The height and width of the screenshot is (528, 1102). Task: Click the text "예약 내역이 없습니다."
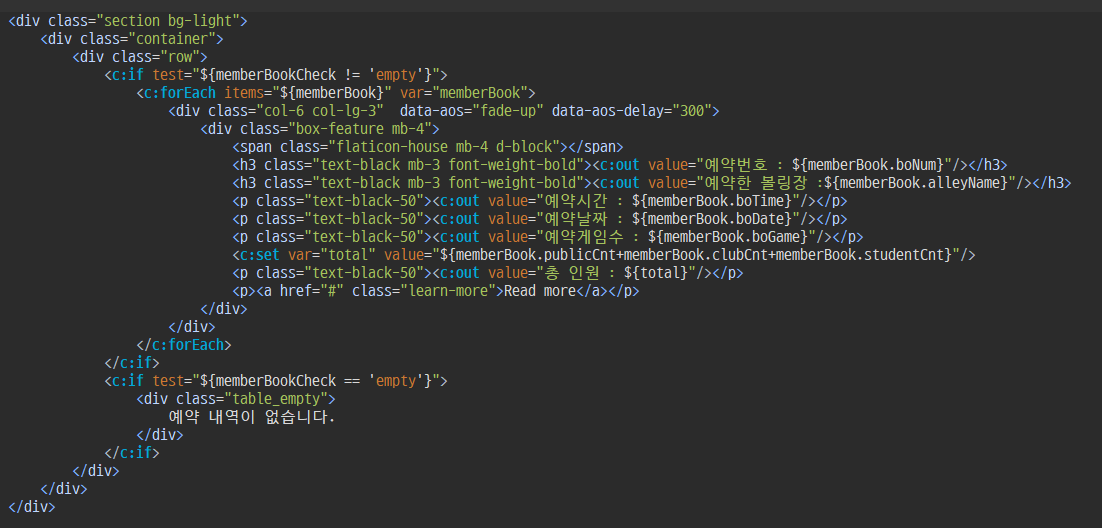[x=252, y=418]
